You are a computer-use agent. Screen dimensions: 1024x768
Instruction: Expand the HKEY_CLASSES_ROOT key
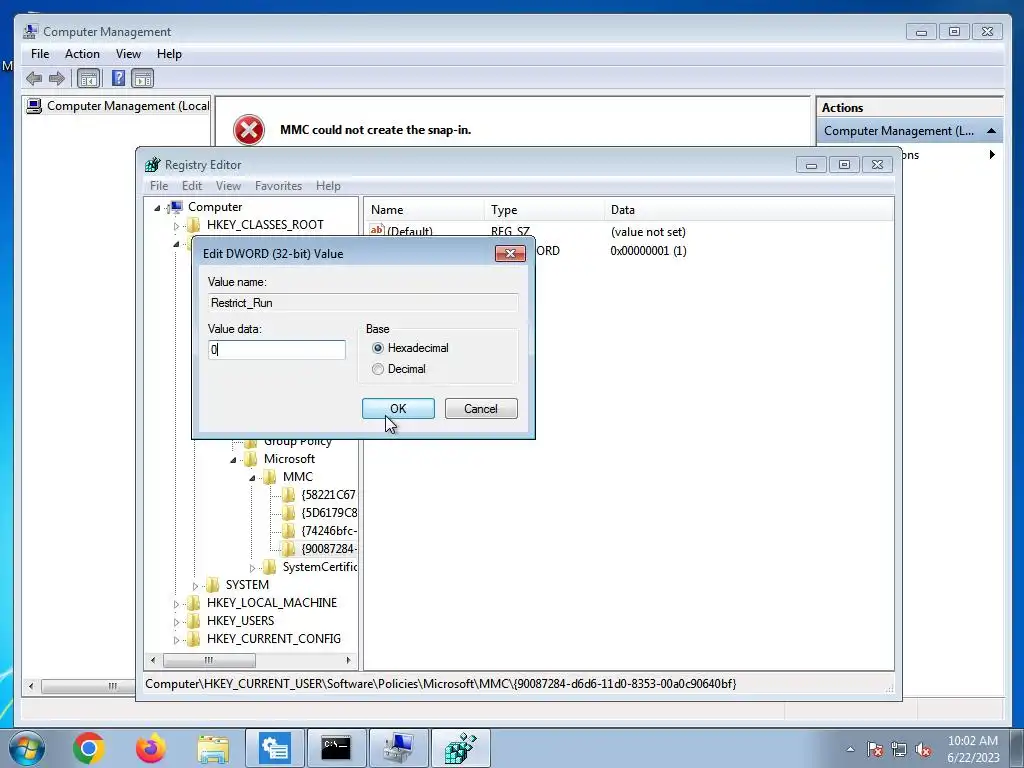[176, 226]
